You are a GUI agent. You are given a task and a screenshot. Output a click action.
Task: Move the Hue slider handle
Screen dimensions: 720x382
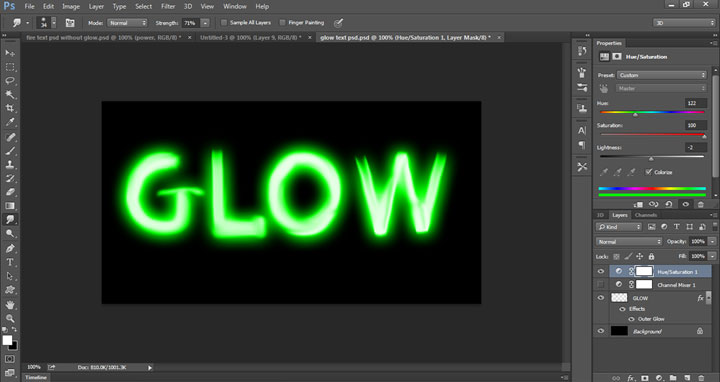click(636, 114)
